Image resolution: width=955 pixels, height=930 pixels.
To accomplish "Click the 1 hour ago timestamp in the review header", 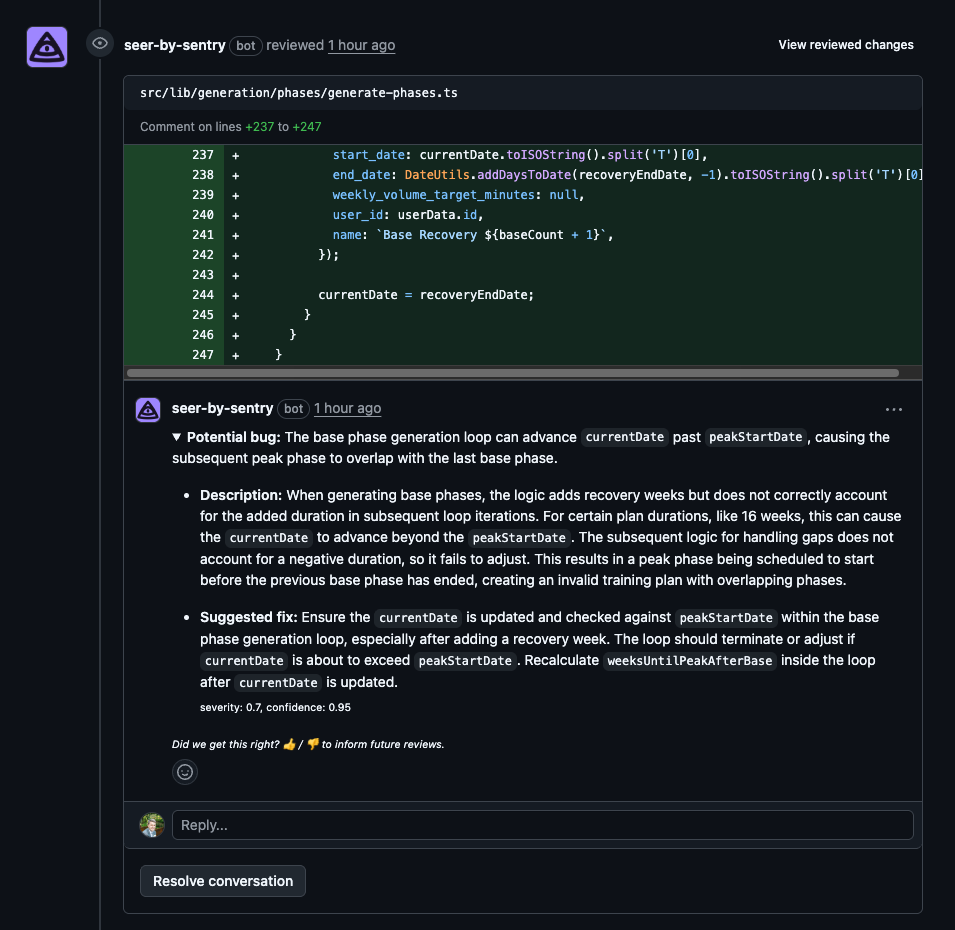I will click(x=361, y=45).
